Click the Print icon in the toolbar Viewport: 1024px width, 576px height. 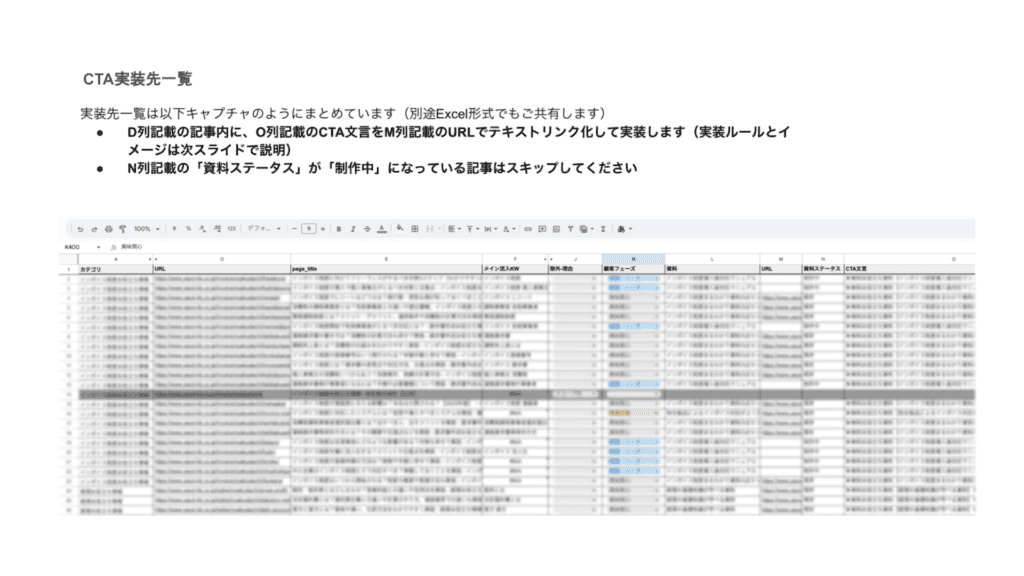[108, 229]
